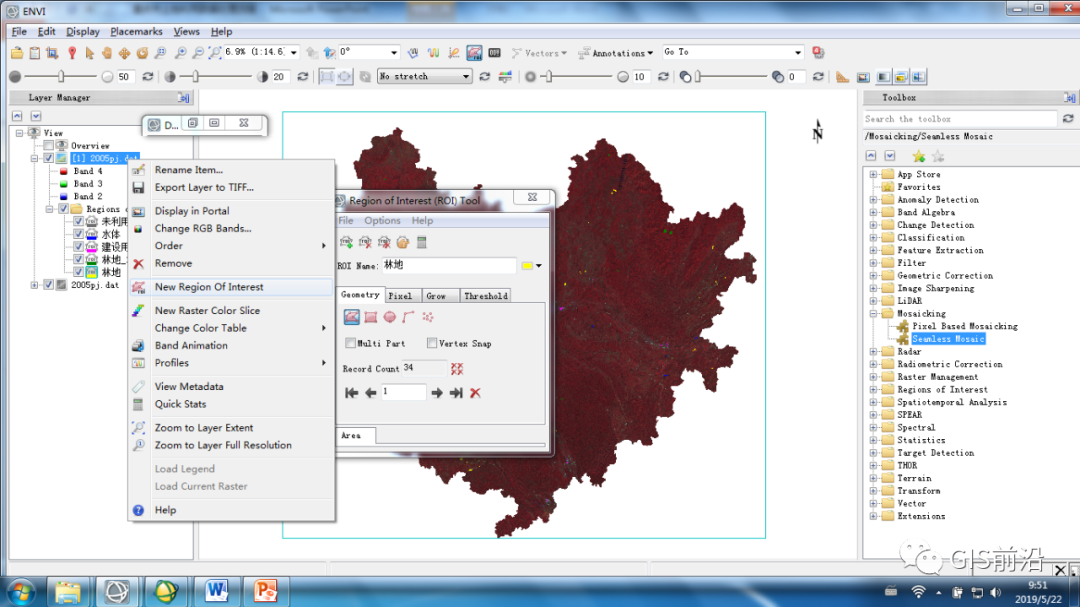
Task: Choose New Region Of Interest from context menu
Action: (231, 287)
